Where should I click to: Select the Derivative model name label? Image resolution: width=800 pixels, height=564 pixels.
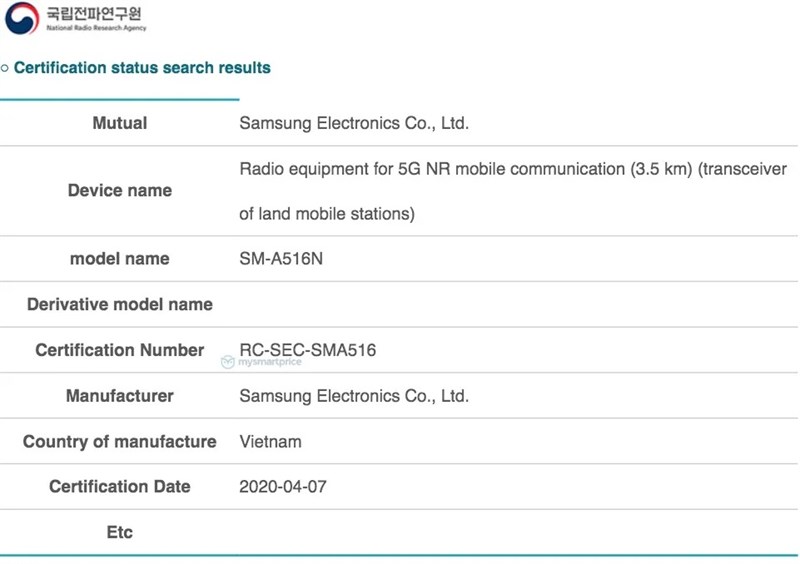(120, 304)
